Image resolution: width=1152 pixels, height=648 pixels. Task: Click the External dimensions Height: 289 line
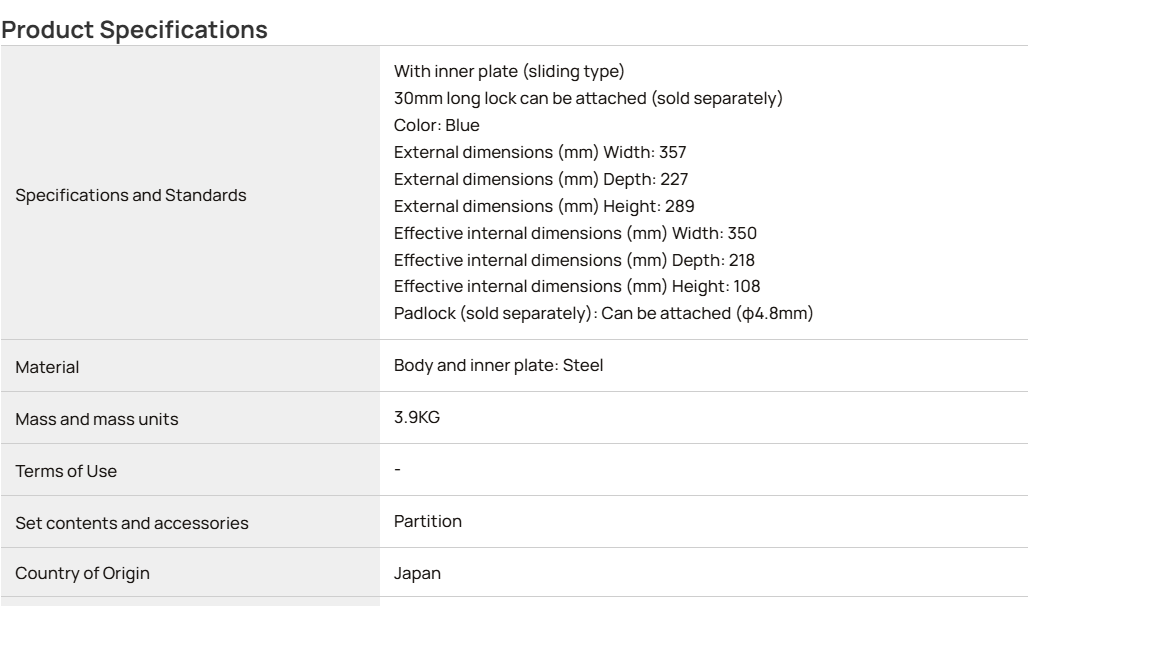[x=544, y=206]
